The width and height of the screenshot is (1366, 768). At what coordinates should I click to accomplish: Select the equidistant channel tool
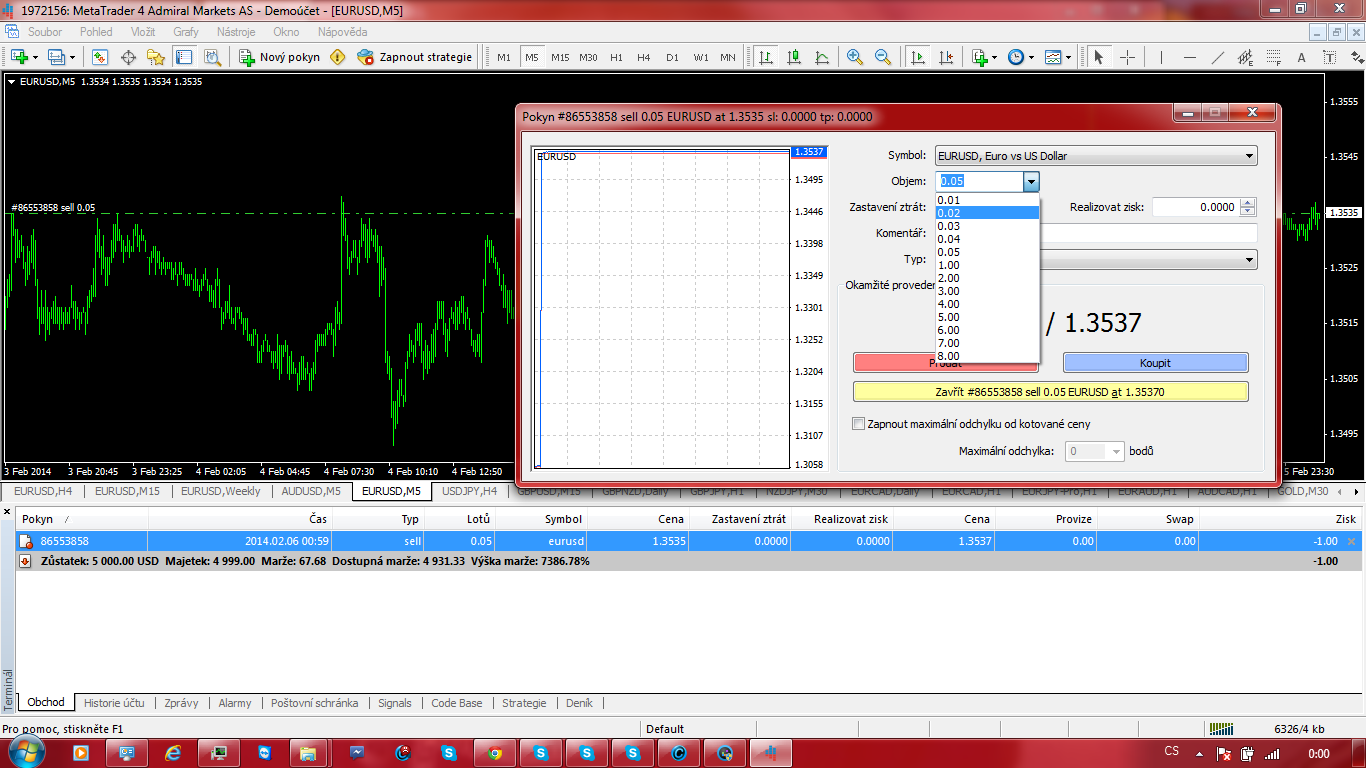pyautogui.click(x=1245, y=57)
